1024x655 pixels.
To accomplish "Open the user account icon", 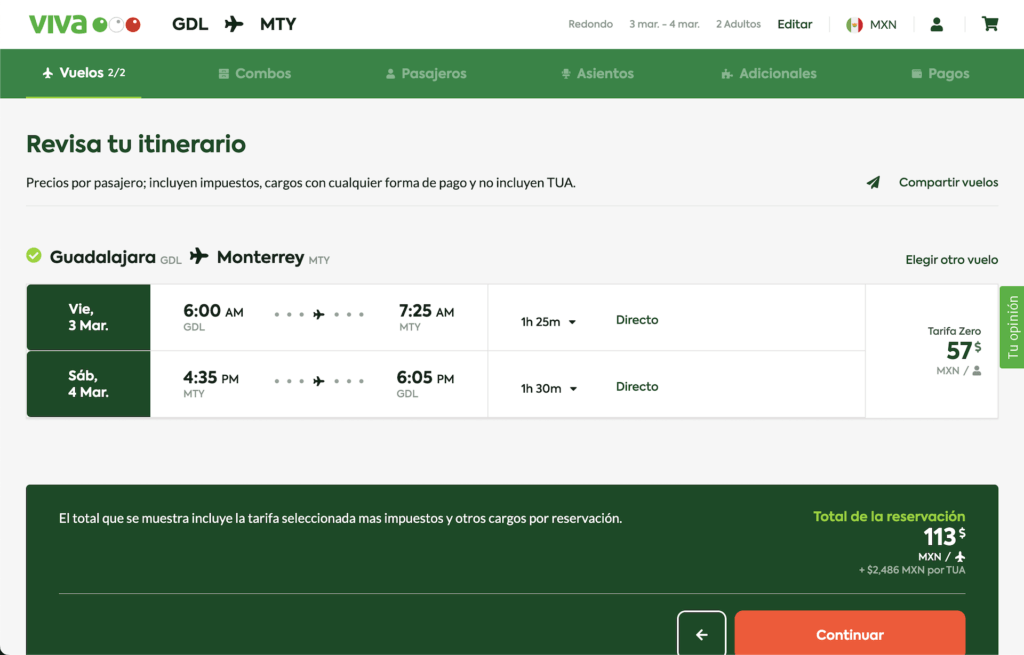I will click(x=936, y=24).
